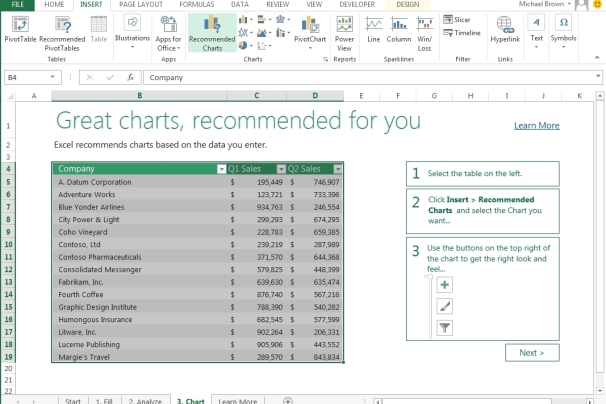Insert a Column sparkline

[x=399, y=29]
